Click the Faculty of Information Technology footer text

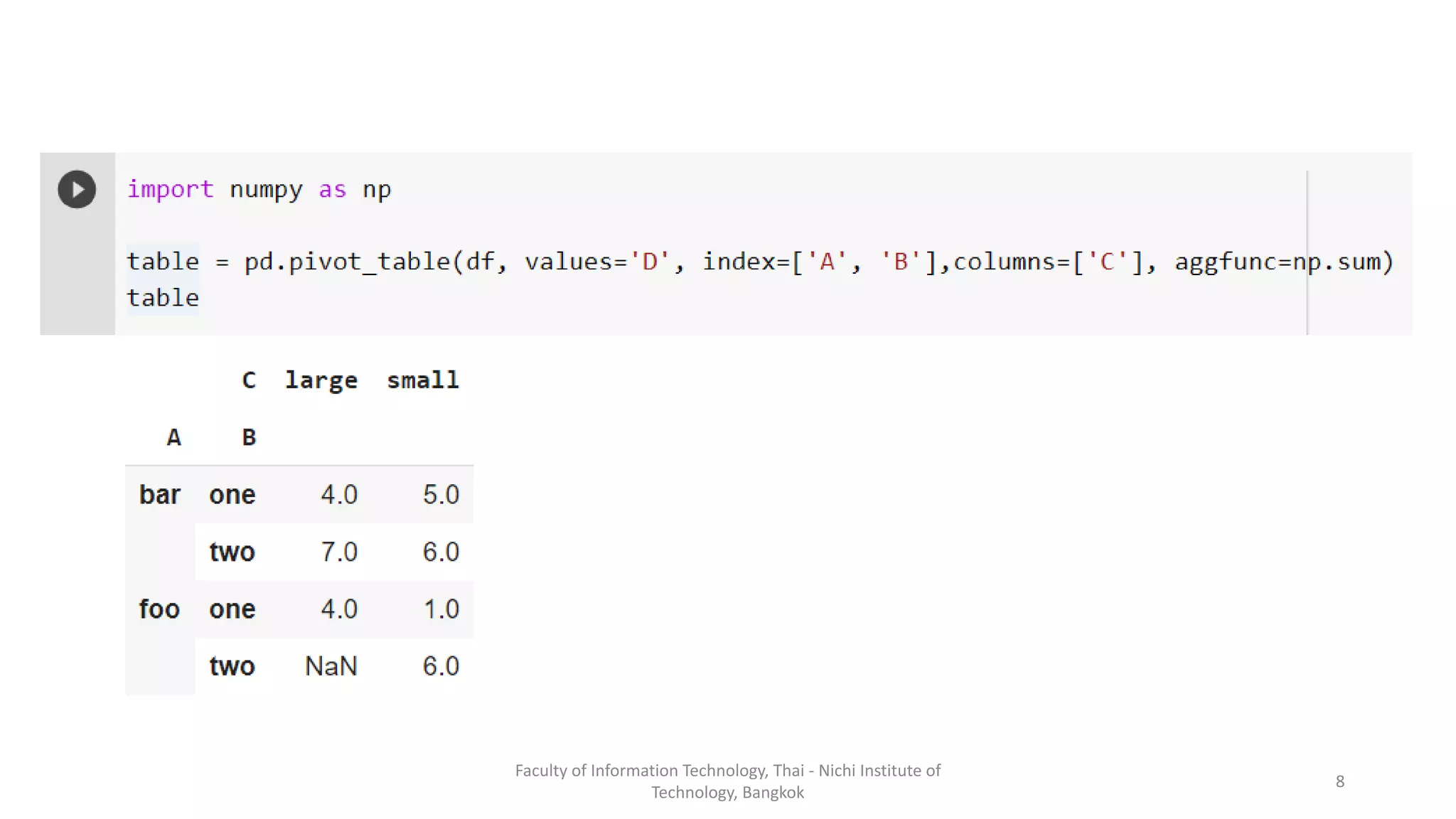pos(727,781)
